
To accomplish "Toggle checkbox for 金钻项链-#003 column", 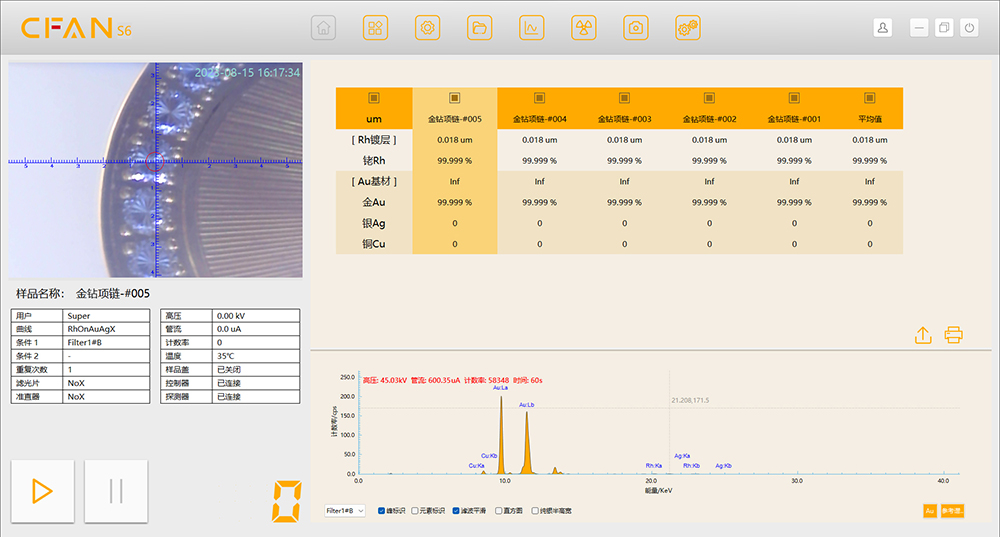I will [624, 98].
